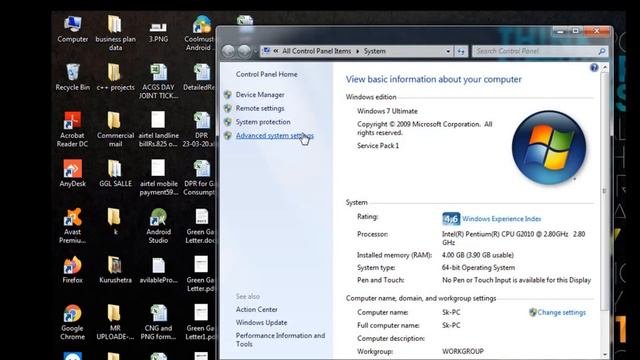Open Coolmuster Android shortcut
This screenshot has height=360, width=640.
(200, 33)
